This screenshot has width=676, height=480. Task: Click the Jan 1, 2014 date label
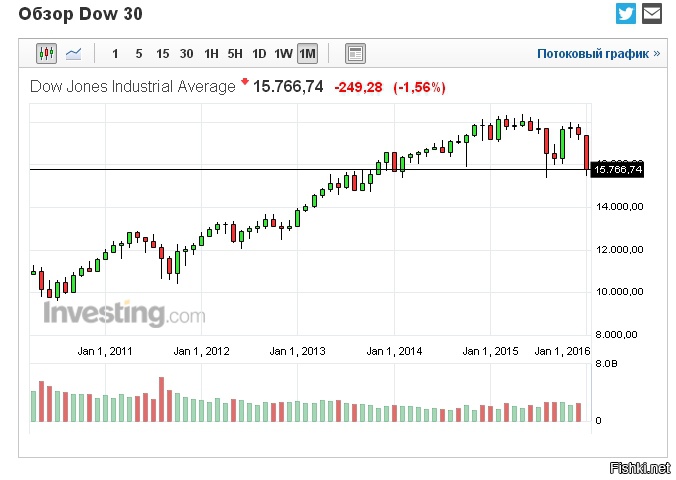click(394, 351)
